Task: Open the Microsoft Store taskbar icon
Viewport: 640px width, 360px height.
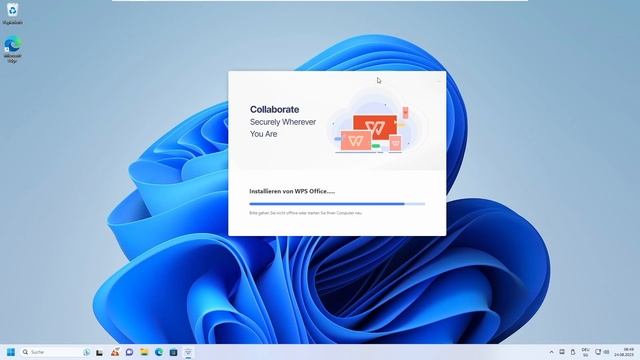Action: pyautogui.click(x=173, y=352)
